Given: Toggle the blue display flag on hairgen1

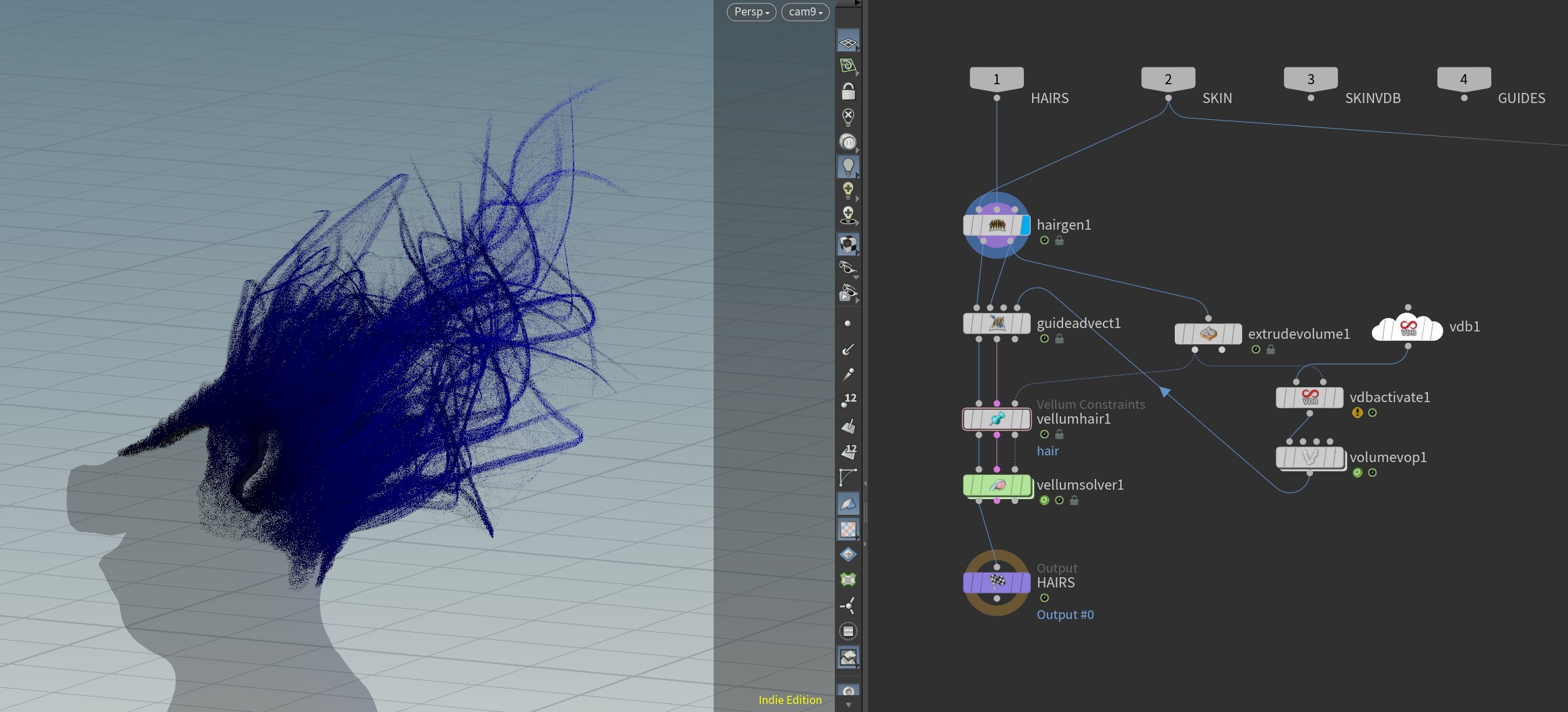Looking at the screenshot, I should click(x=1025, y=225).
